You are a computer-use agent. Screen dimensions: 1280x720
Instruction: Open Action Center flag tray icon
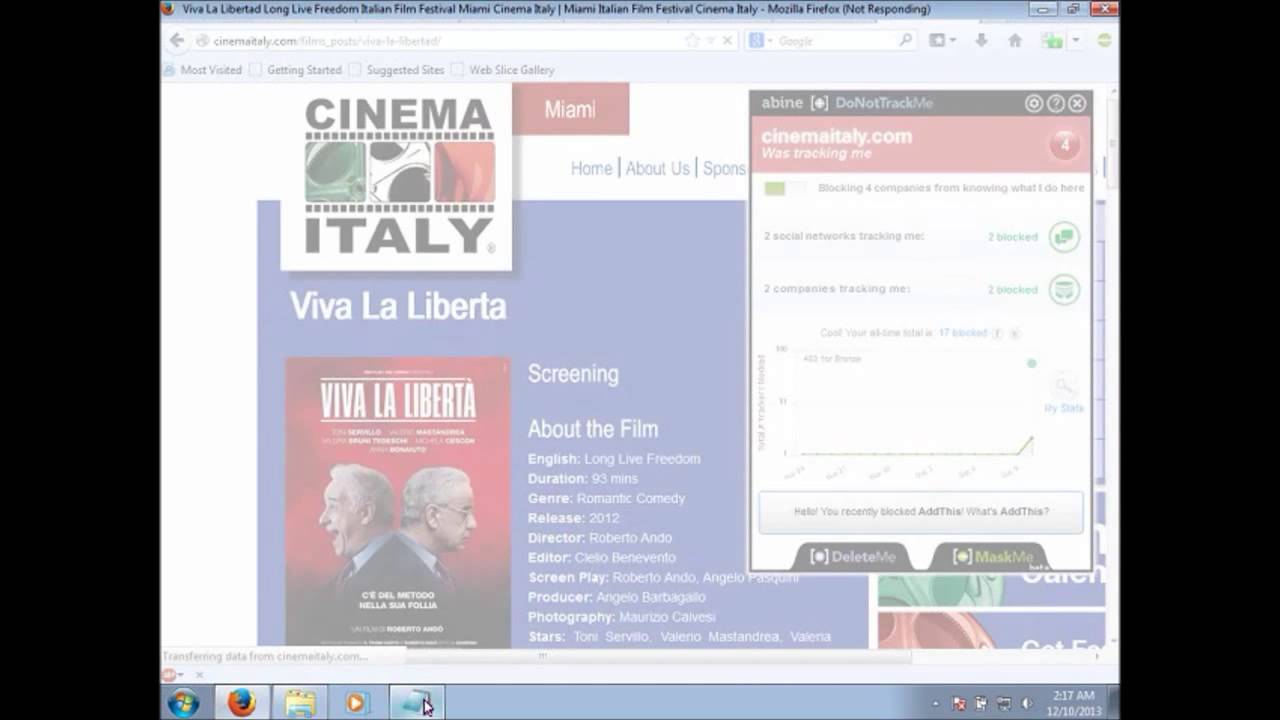[x=959, y=703]
